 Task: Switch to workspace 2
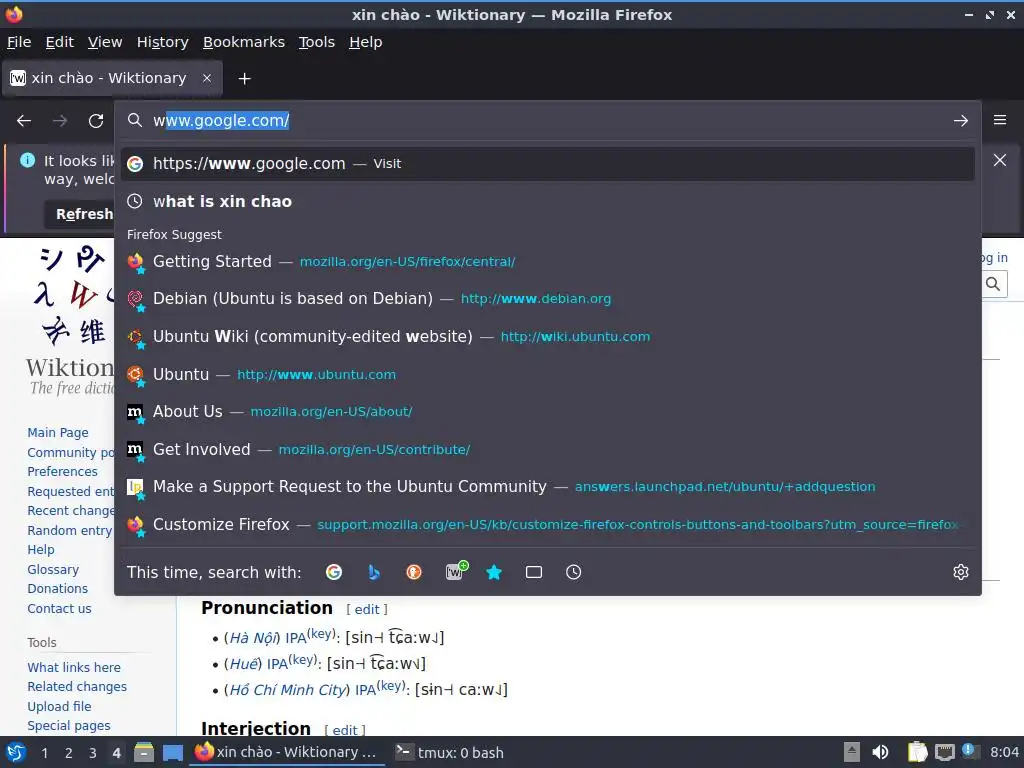click(x=68, y=753)
